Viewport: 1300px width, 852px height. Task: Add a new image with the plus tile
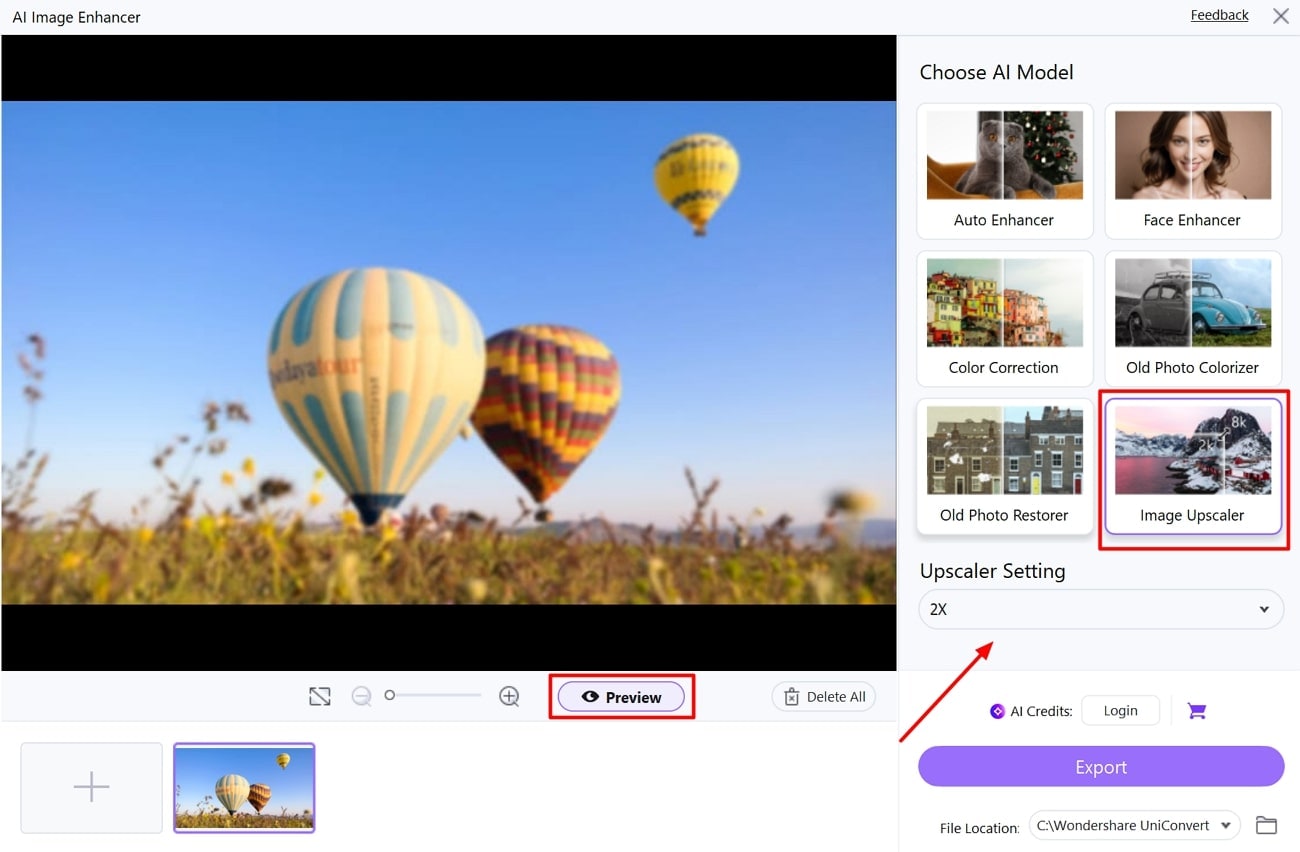coord(91,787)
